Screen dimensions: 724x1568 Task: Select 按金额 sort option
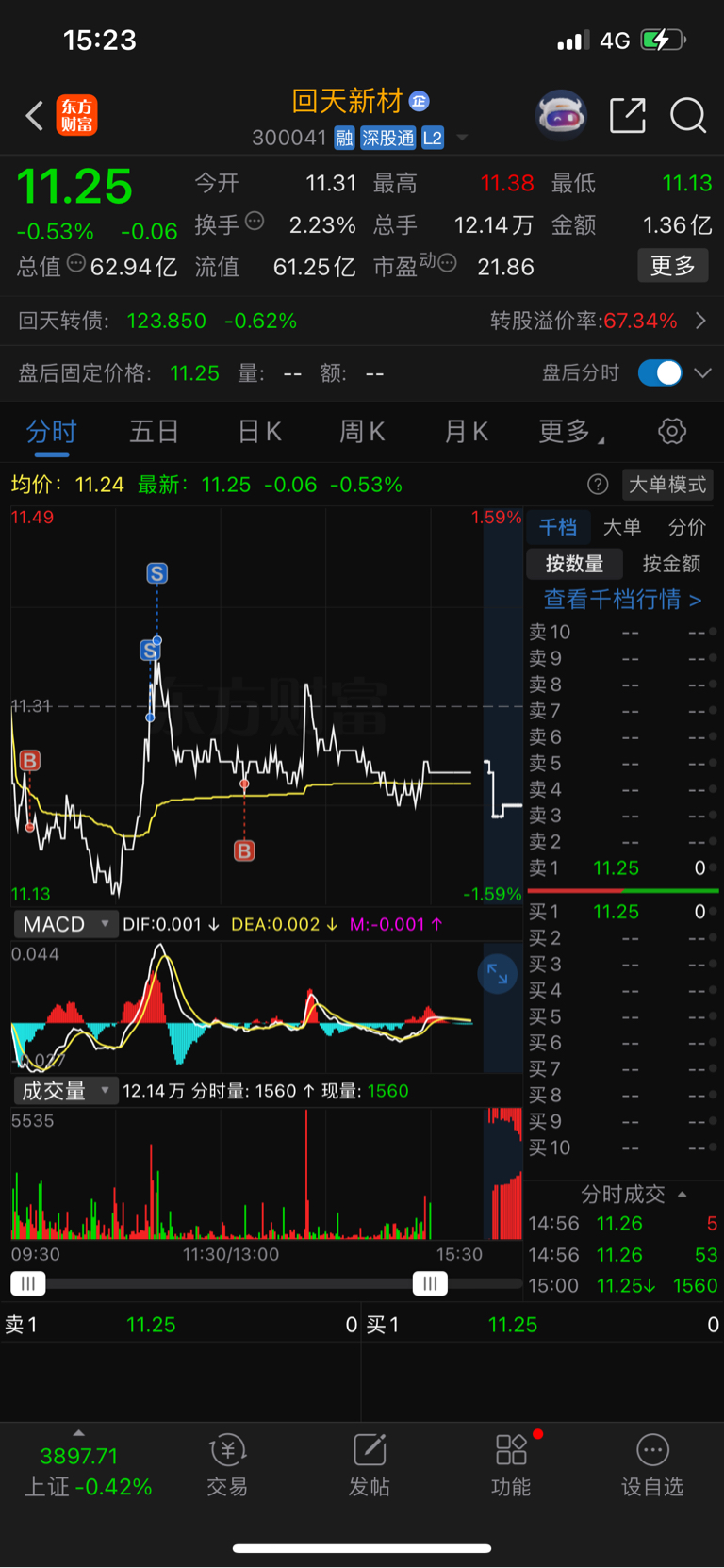click(671, 564)
